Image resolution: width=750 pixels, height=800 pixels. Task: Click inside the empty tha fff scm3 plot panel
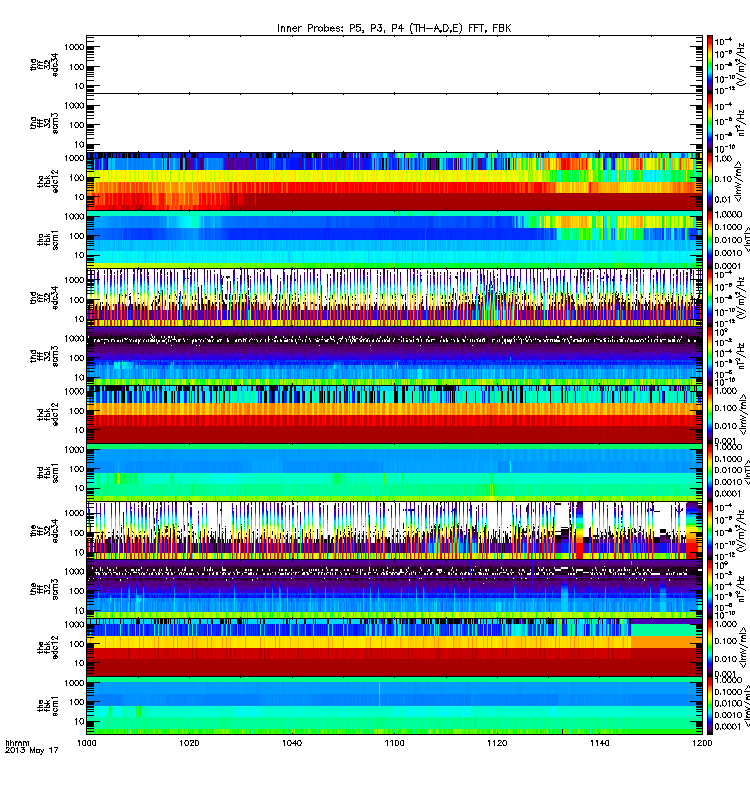pos(394,123)
